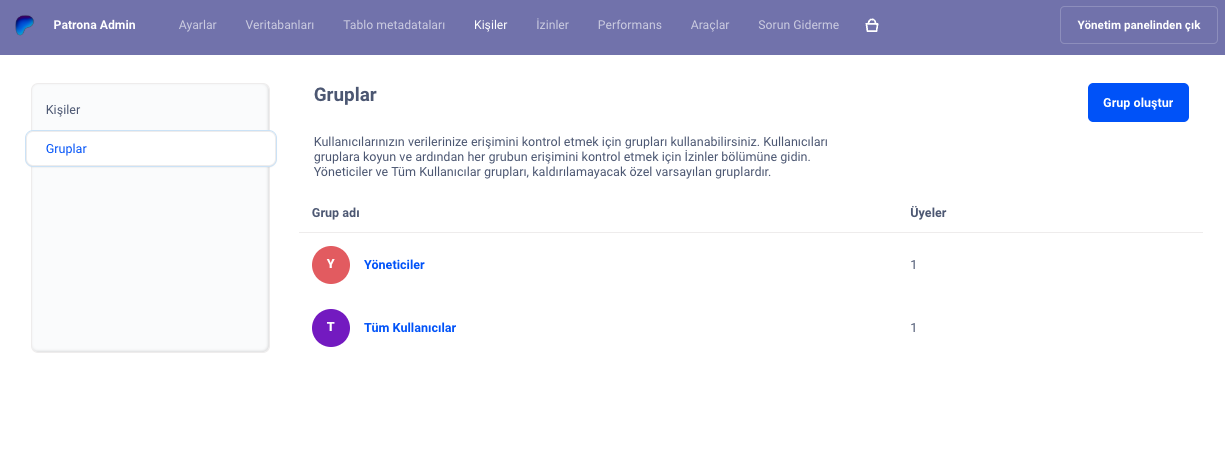Open the Performans page
Image resolution: width=1225 pixels, height=452 pixels.
coord(629,25)
